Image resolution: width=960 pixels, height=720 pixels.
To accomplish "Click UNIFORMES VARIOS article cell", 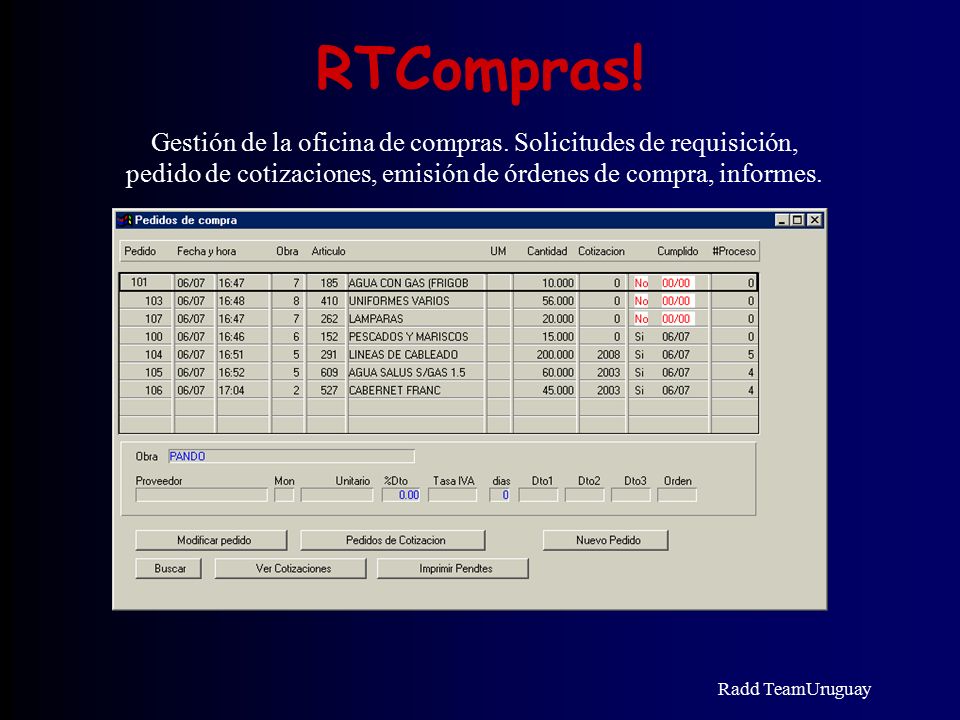I will [x=416, y=301].
